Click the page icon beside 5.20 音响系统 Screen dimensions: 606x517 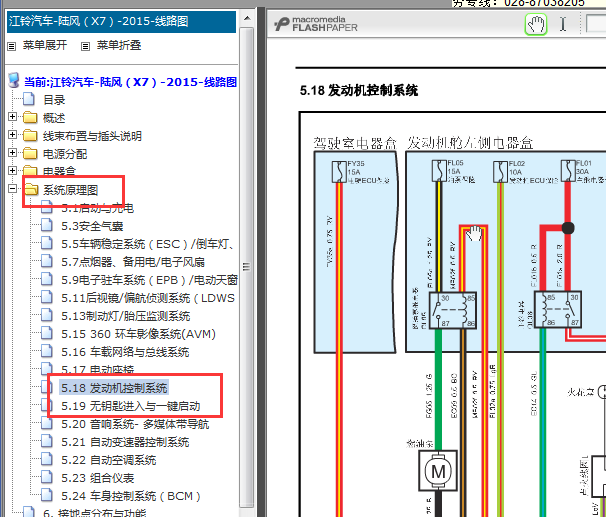pos(47,423)
